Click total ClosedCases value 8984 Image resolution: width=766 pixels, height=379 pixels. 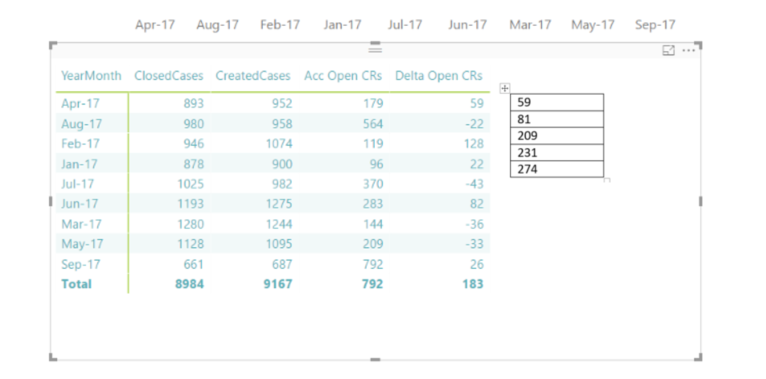pyautogui.click(x=190, y=284)
